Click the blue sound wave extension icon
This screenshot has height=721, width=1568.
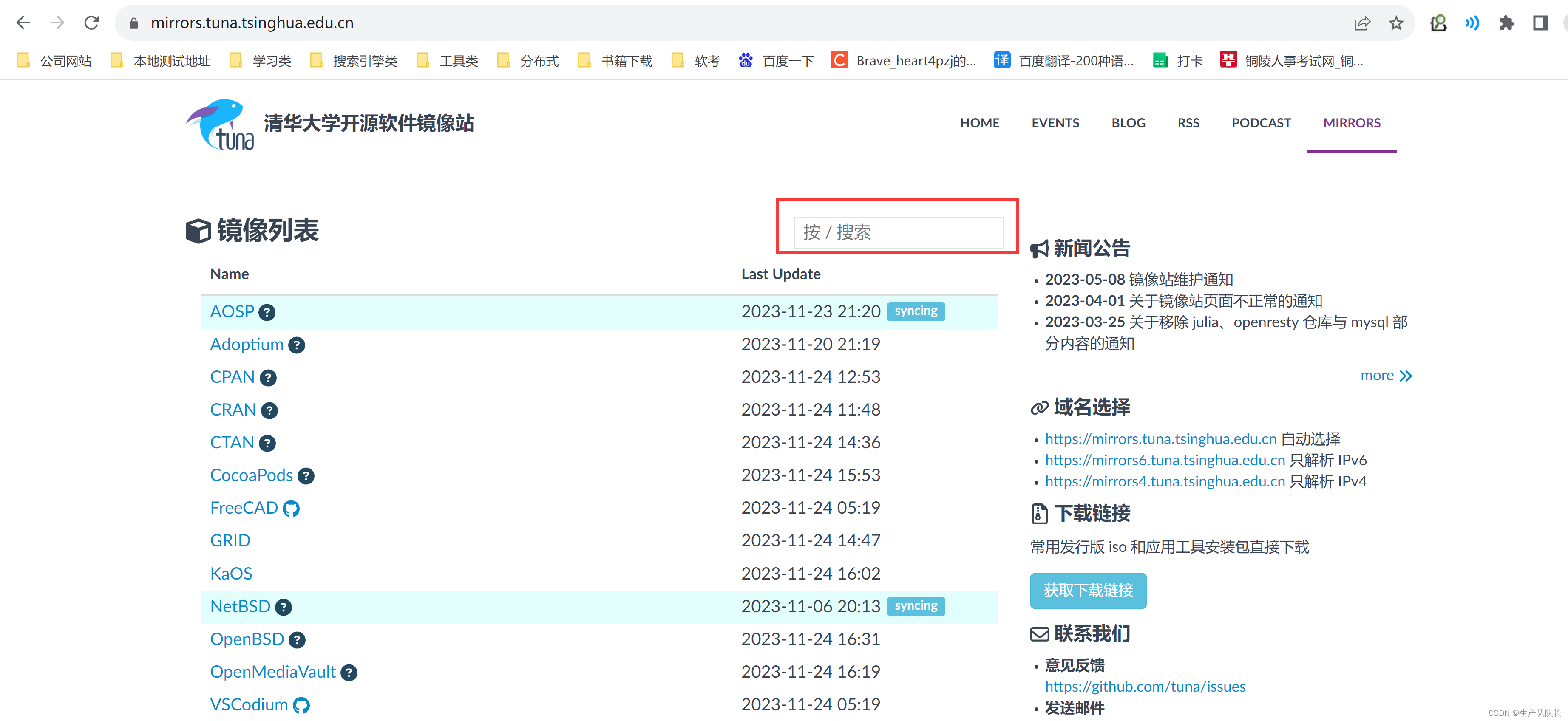coord(1472,23)
